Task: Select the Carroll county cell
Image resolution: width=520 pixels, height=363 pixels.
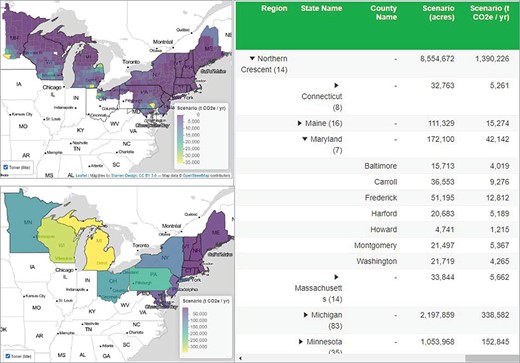Action: click(x=385, y=182)
